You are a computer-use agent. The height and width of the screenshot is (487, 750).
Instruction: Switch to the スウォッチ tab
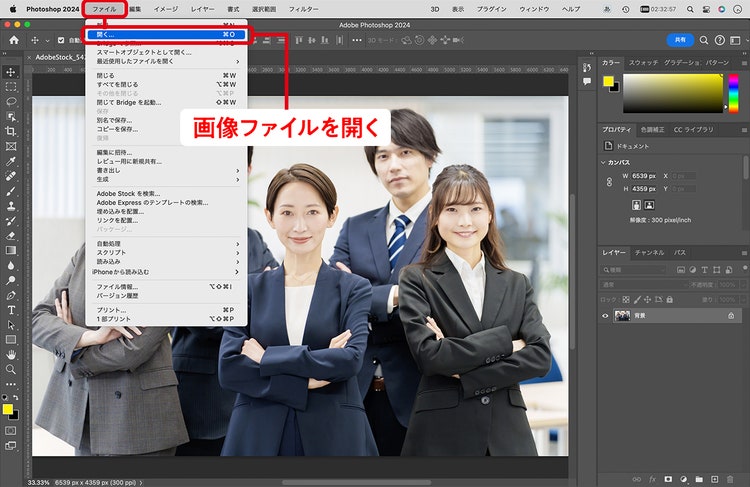coord(643,63)
